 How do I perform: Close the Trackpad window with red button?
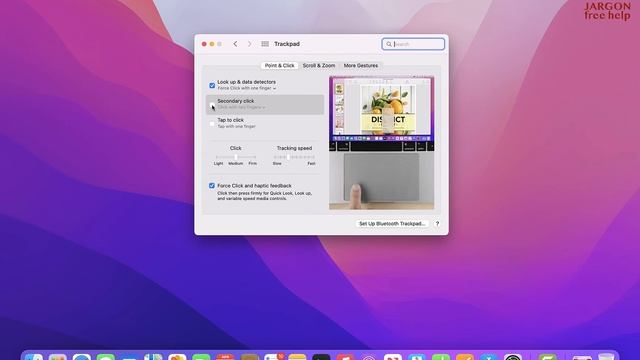point(204,44)
